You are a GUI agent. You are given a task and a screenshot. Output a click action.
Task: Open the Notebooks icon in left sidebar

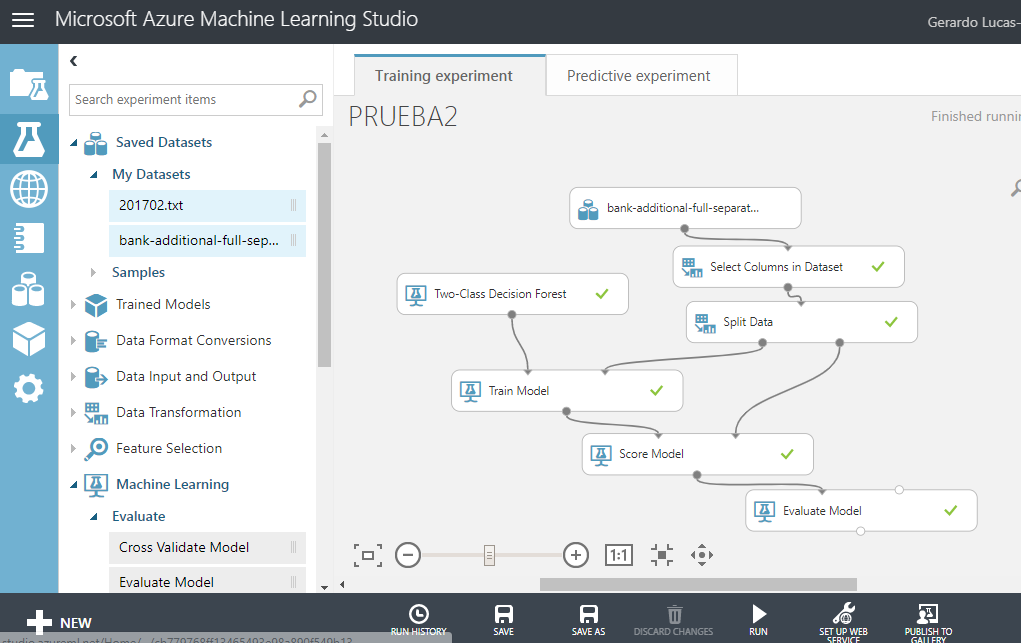click(29, 238)
